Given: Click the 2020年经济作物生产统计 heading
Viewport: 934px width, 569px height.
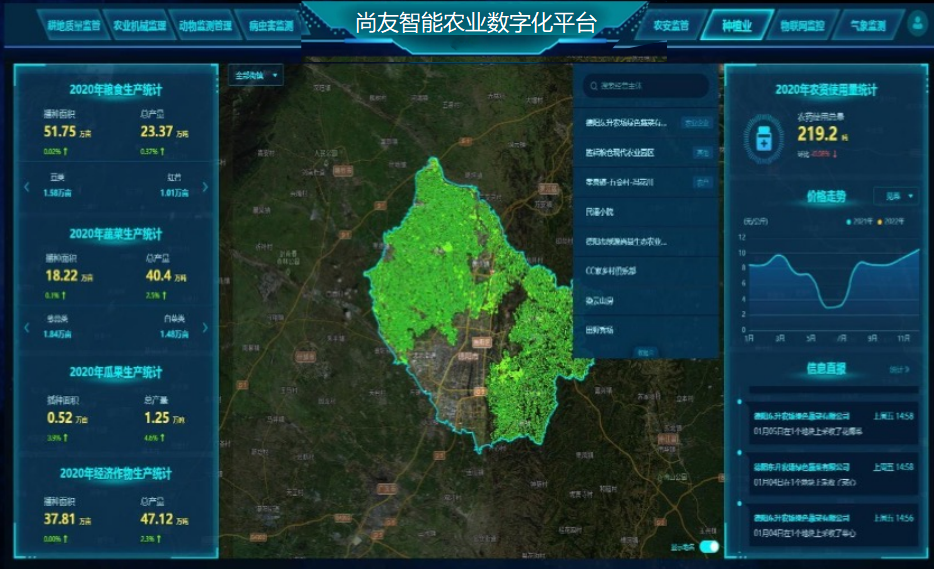Looking at the screenshot, I should [x=116, y=474].
